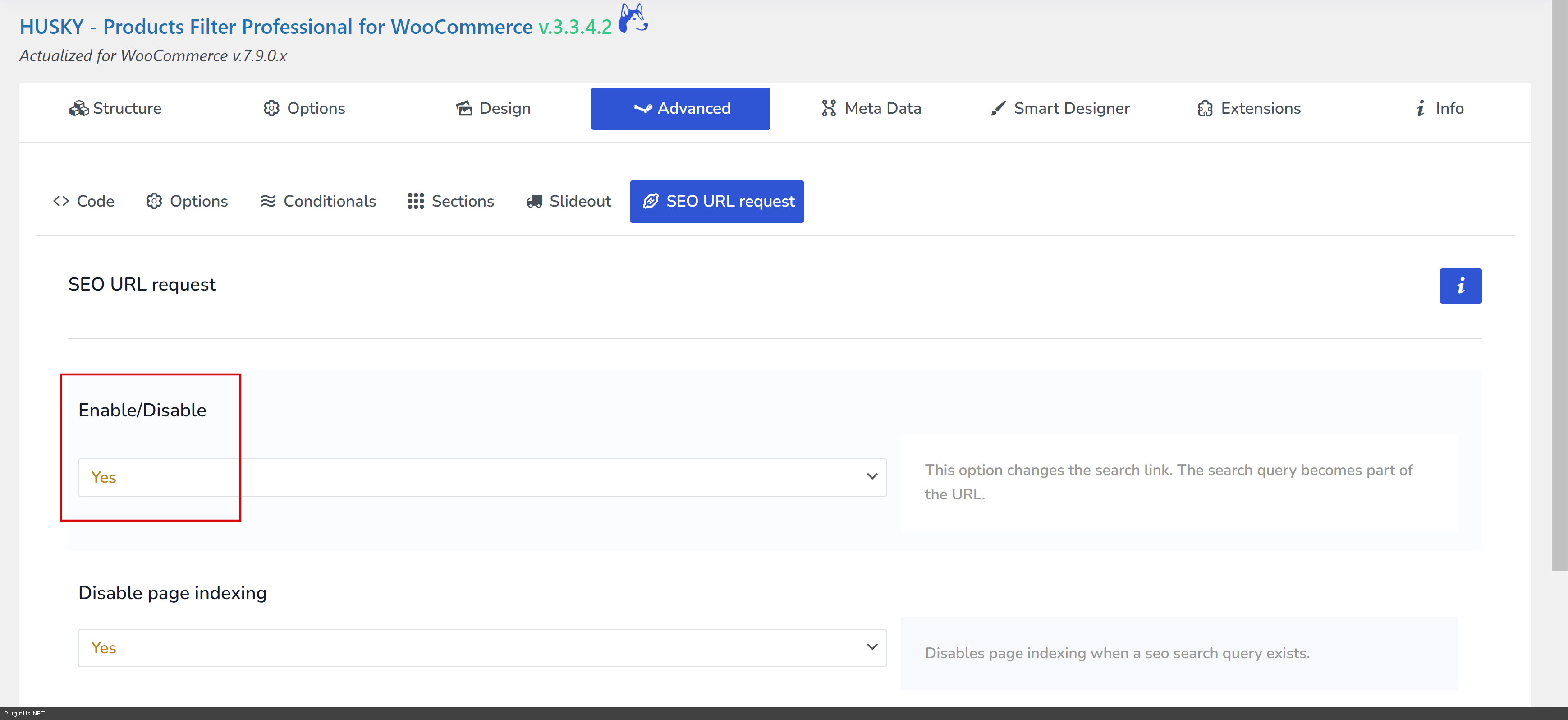Click the Sections grid icon
1568x720 pixels.
point(416,202)
